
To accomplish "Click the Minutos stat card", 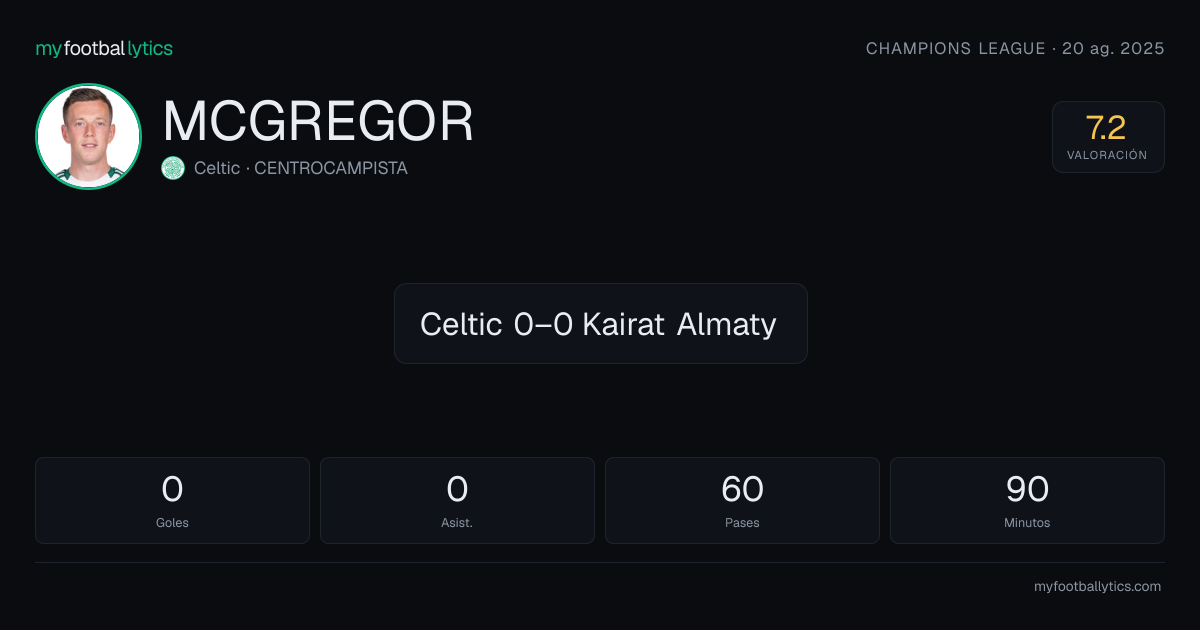I will [x=1027, y=500].
